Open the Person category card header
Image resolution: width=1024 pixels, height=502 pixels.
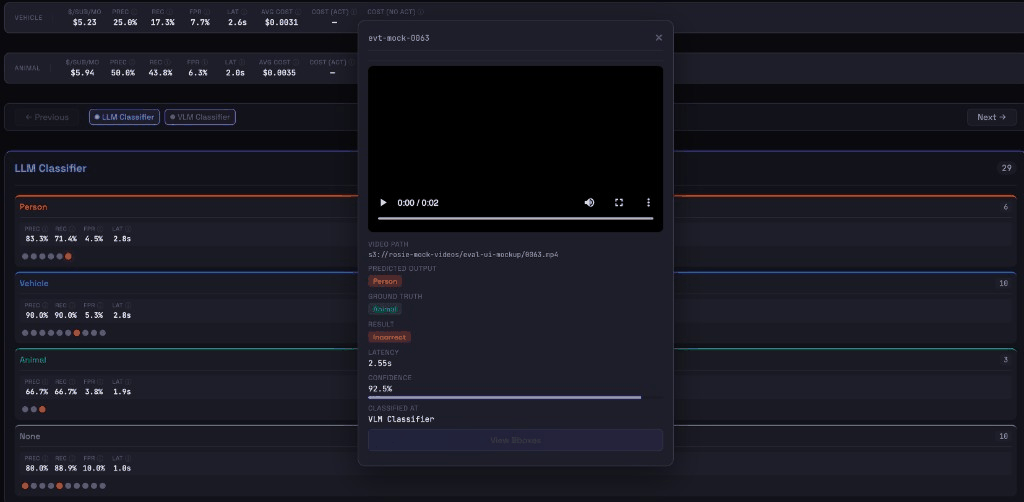point(515,207)
